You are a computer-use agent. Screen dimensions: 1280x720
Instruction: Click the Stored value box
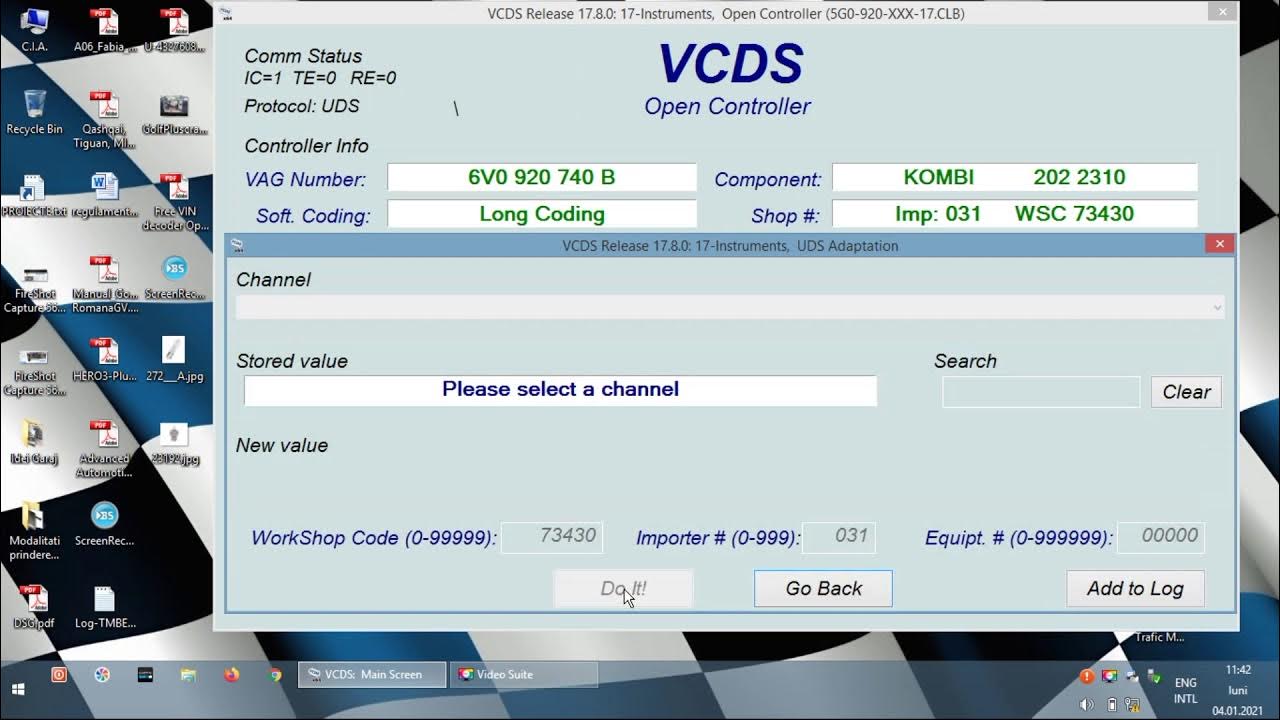click(560, 391)
